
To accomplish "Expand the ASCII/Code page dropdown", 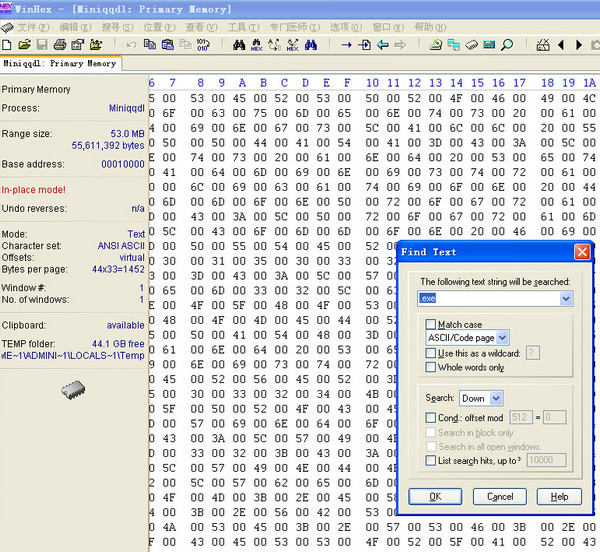I will [502, 339].
